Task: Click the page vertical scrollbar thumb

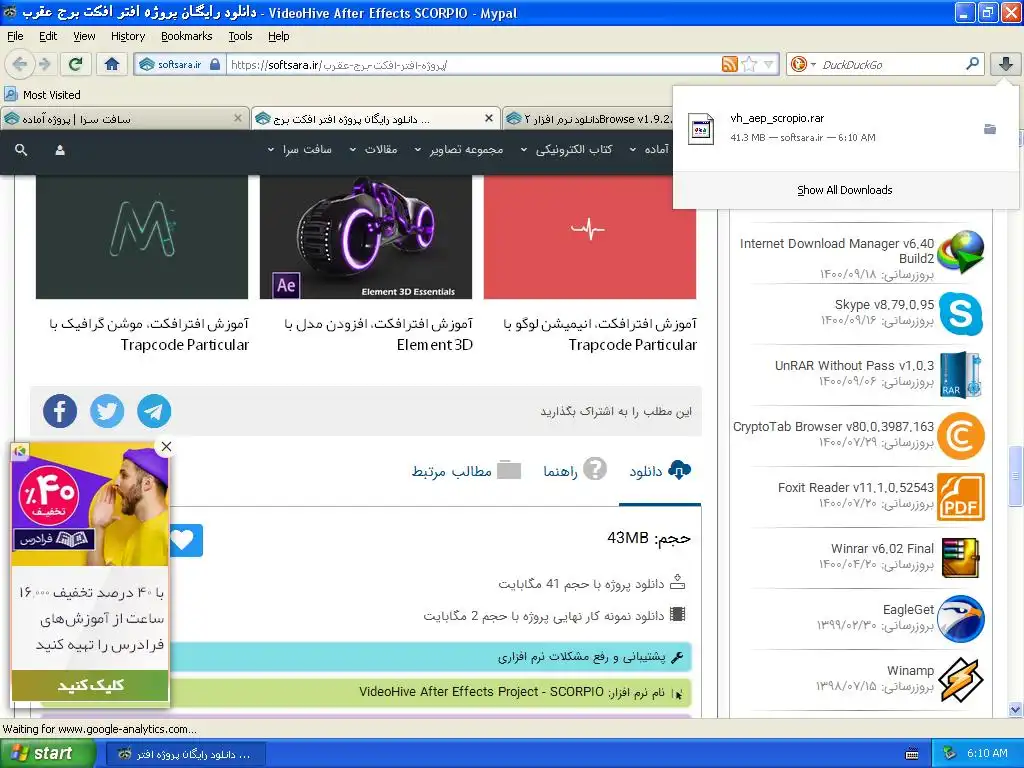Action: 1015,475
